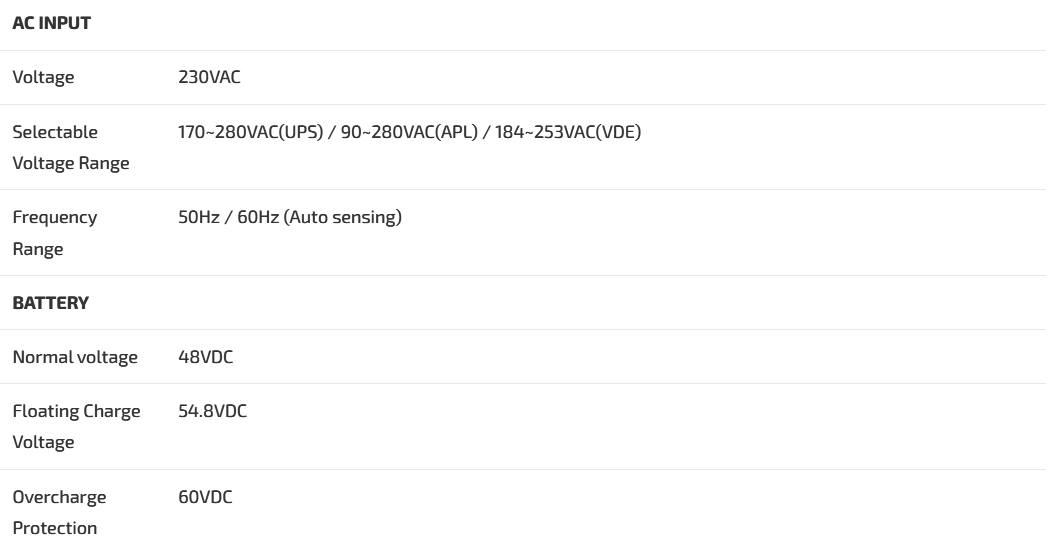Select the 60VDC value
1050x554 pixels.
click(205, 497)
